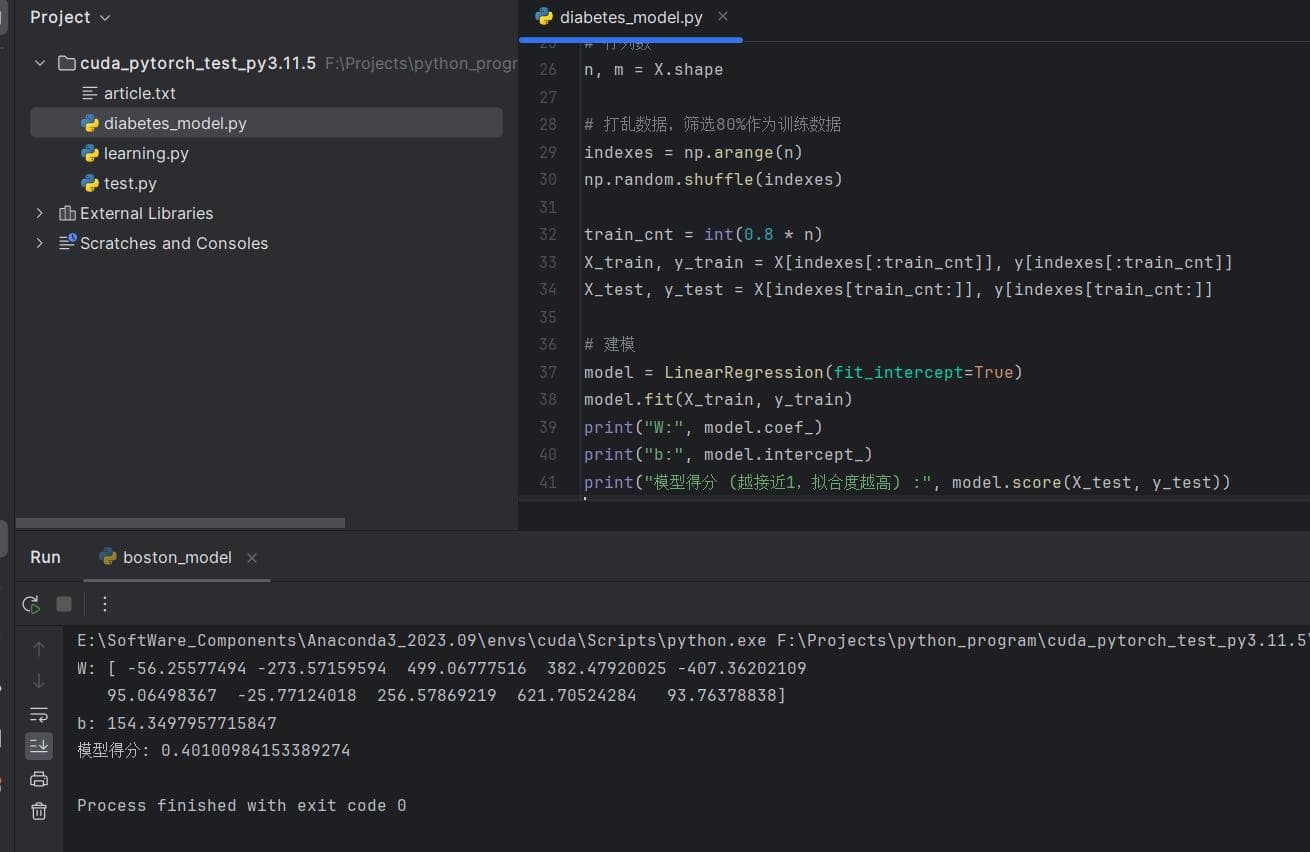
Task: Rerun boston_model with the rerun icon
Action: [31, 604]
